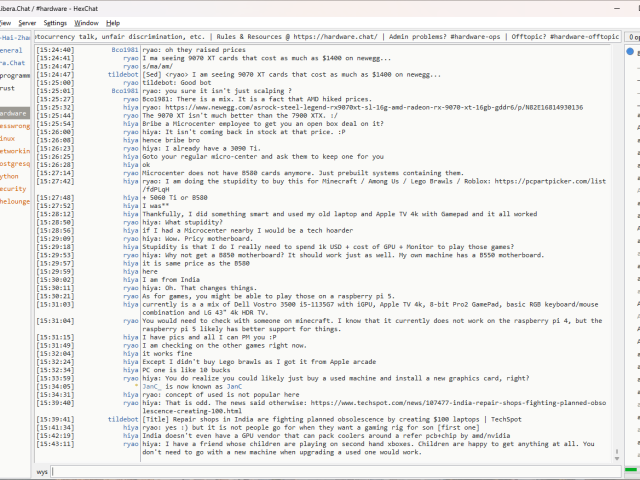The height and width of the screenshot is (480, 640).
Task: Click message 'PC one is like 10 bucks'
Action: (186, 370)
